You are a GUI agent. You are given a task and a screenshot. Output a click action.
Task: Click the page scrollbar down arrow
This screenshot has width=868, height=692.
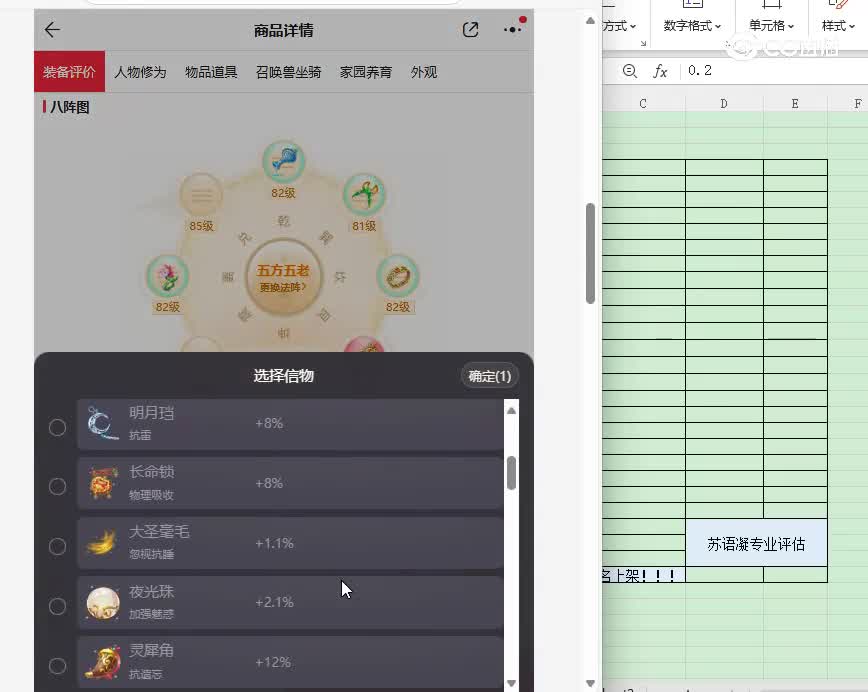pyautogui.click(x=590, y=683)
